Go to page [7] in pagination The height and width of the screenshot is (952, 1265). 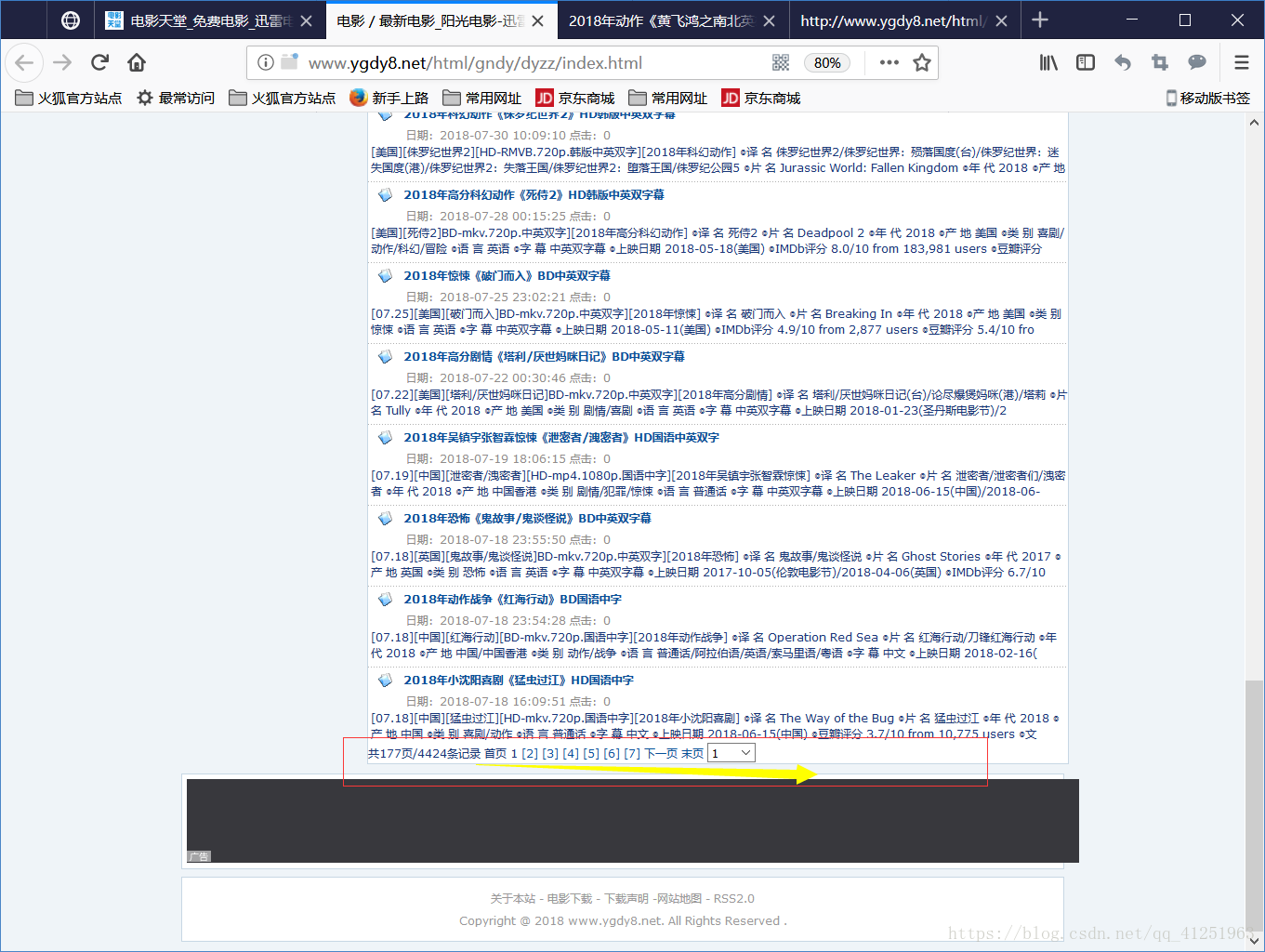point(632,753)
